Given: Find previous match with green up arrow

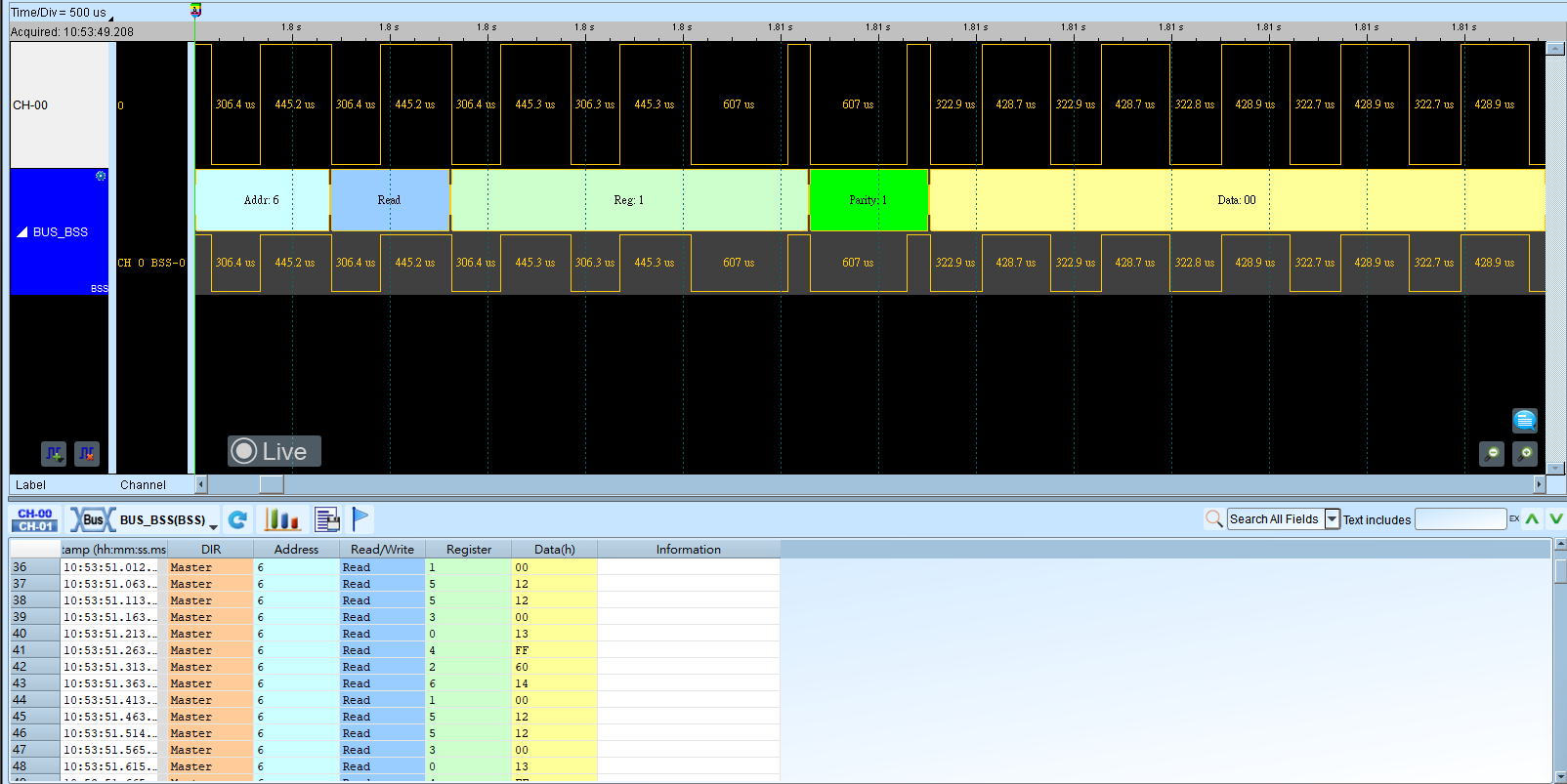Looking at the screenshot, I should coord(1532,518).
